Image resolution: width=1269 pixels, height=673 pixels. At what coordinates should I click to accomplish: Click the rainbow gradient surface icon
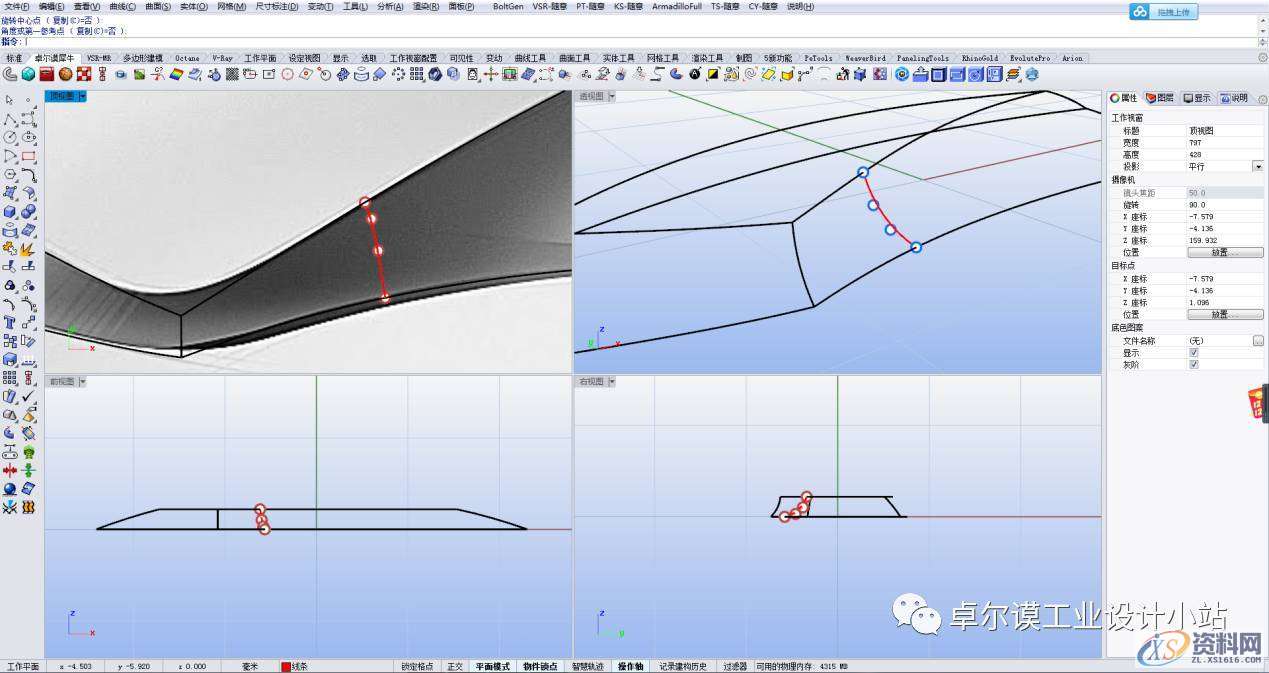click(176, 74)
